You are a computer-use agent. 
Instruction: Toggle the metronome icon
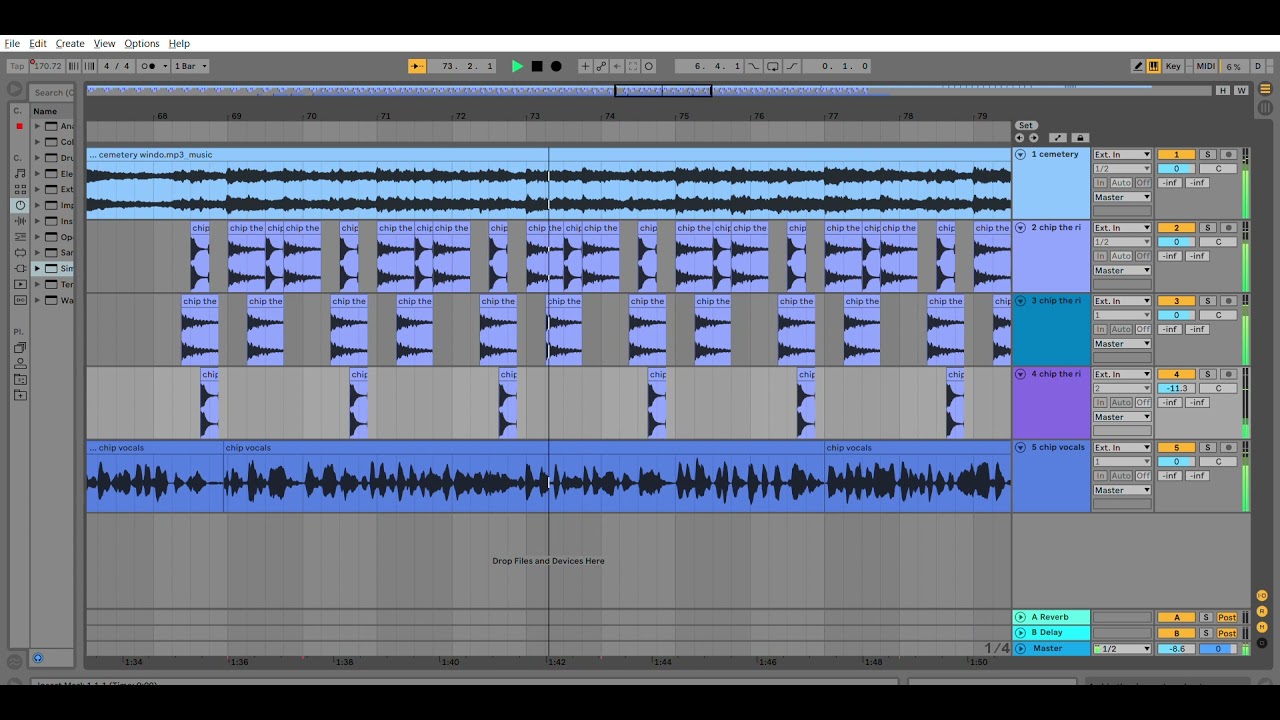click(148, 66)
